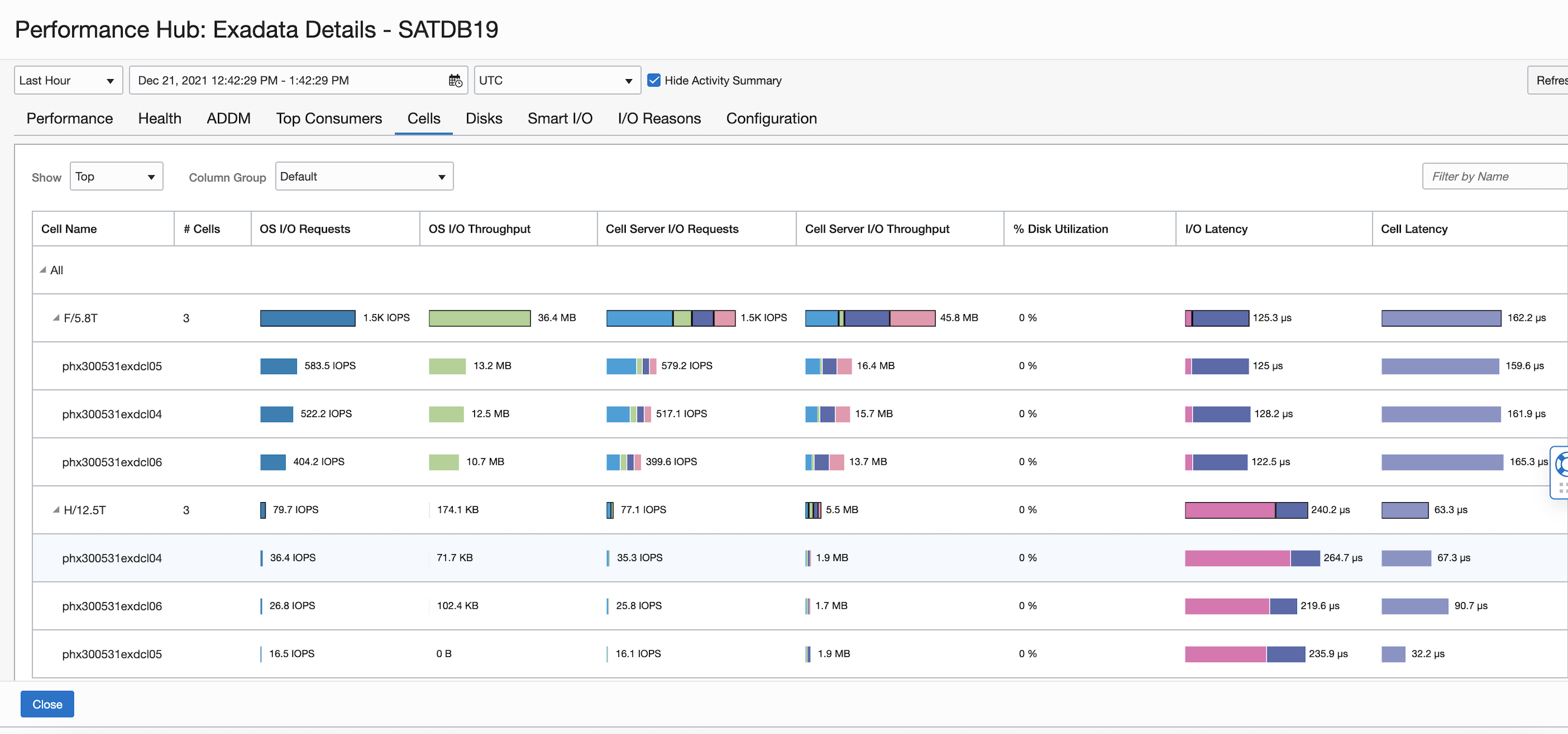Open the Show Top dropdown
This screenshot has height=734, width=1568.
point(116,176)
